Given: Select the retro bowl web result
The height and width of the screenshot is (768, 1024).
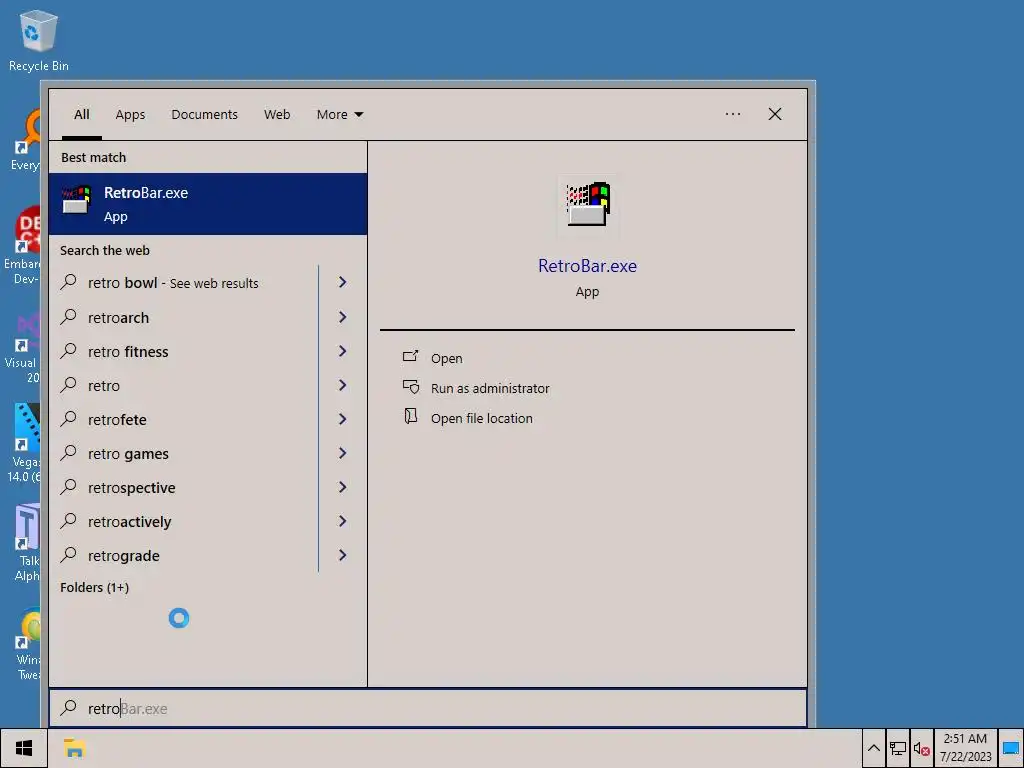Looking at the screenshot, I should tap(173, 283).
